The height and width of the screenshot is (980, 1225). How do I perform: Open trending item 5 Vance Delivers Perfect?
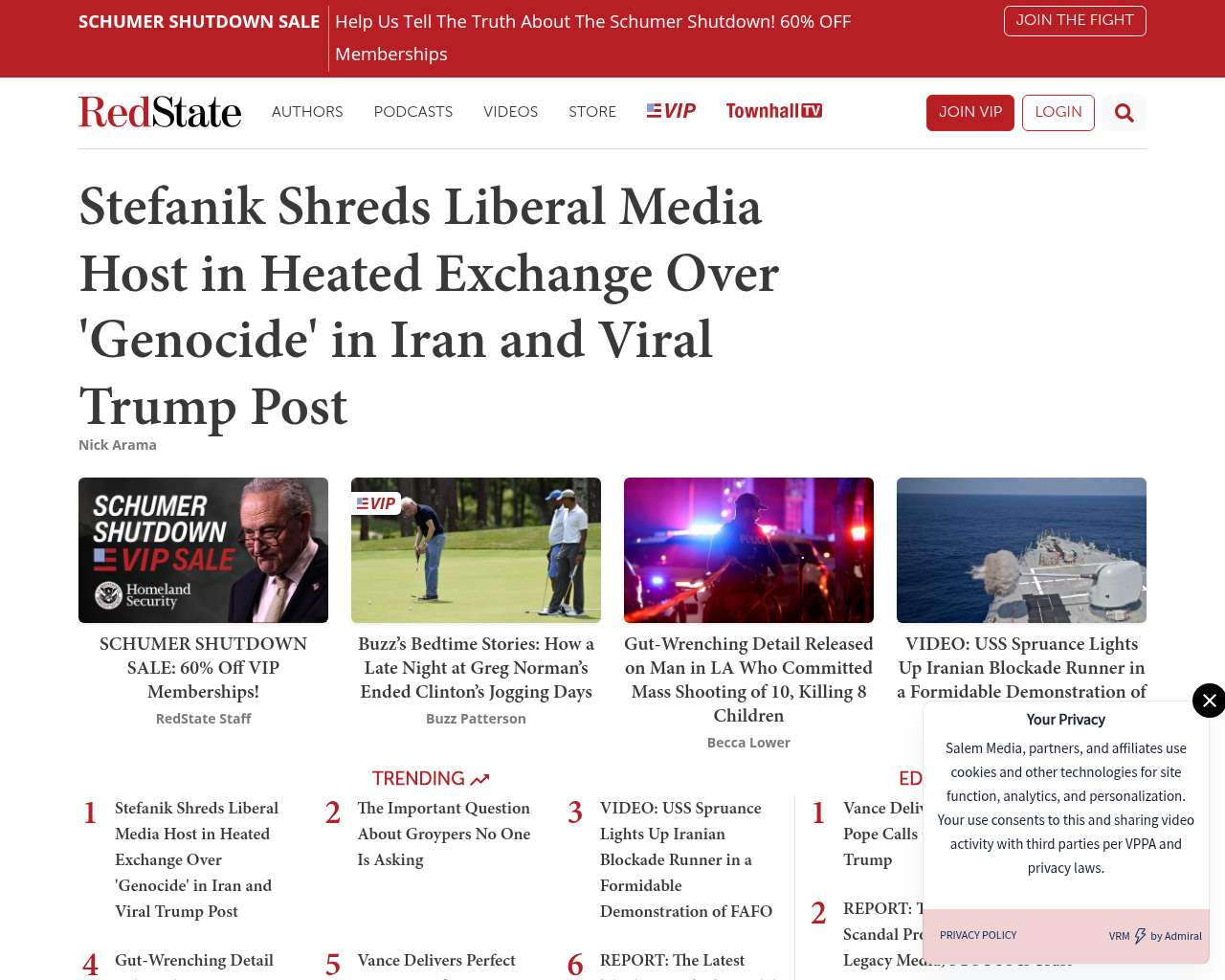click(436, 961)
